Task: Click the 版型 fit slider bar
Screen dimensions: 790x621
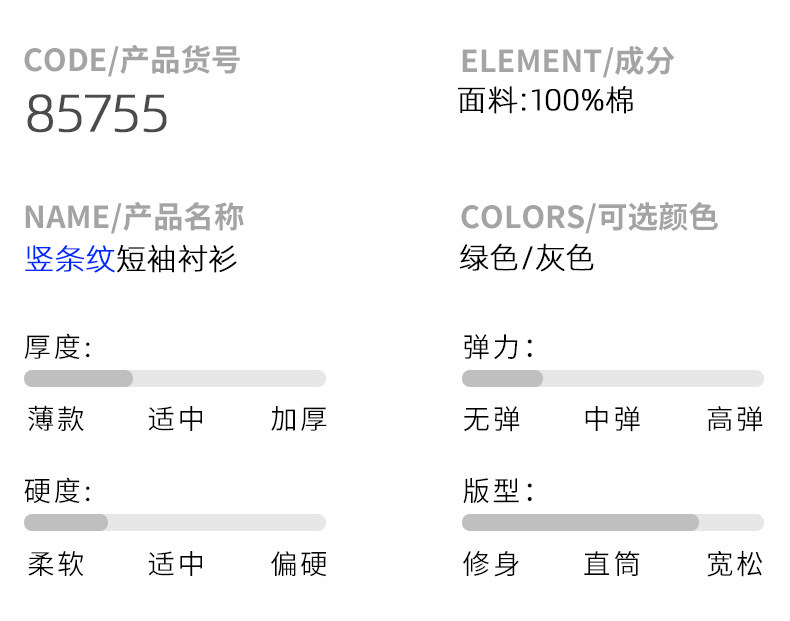Action: [612, 522]
